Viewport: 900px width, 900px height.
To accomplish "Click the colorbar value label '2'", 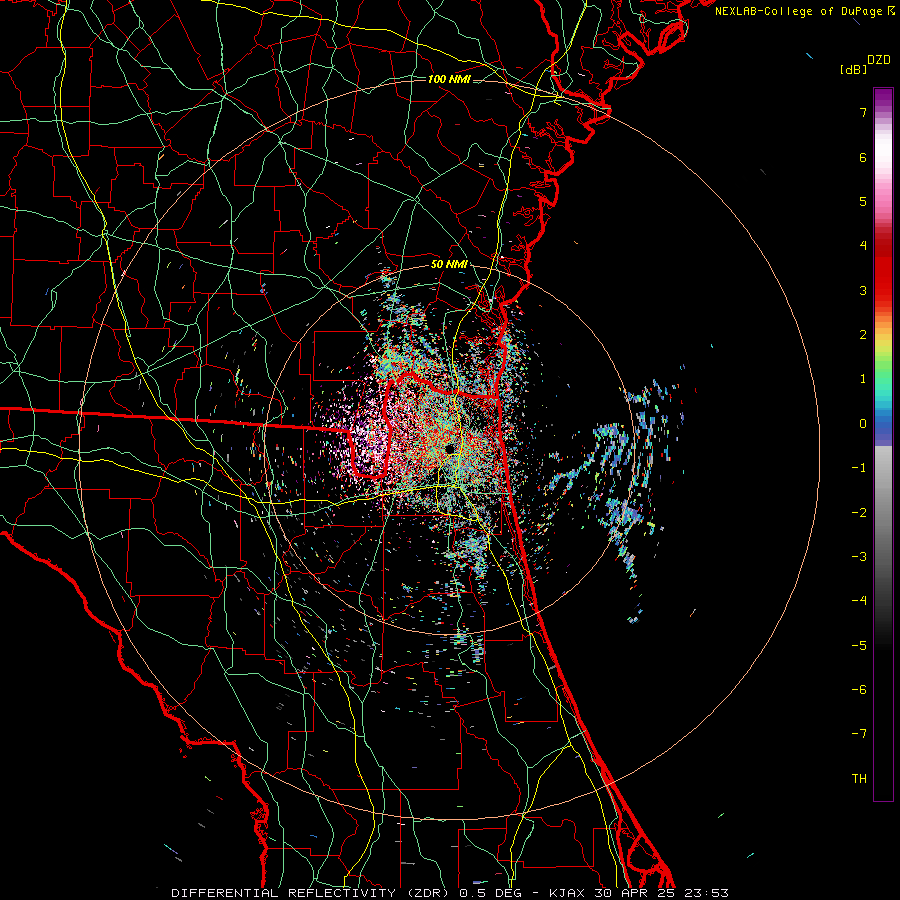I will point(863,335).
